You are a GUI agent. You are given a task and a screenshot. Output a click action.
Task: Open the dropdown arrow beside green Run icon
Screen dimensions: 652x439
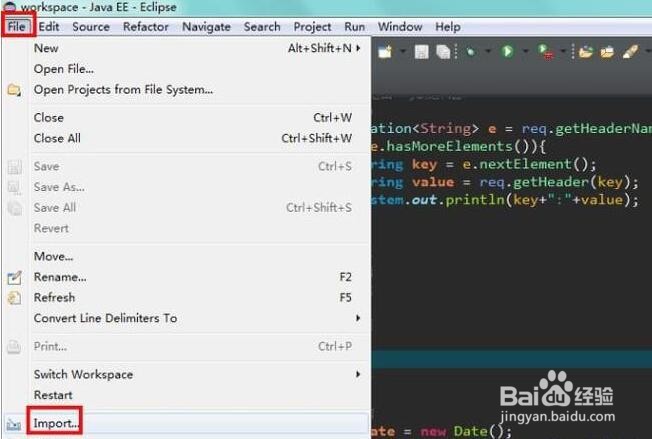click(x=526, y=52)
